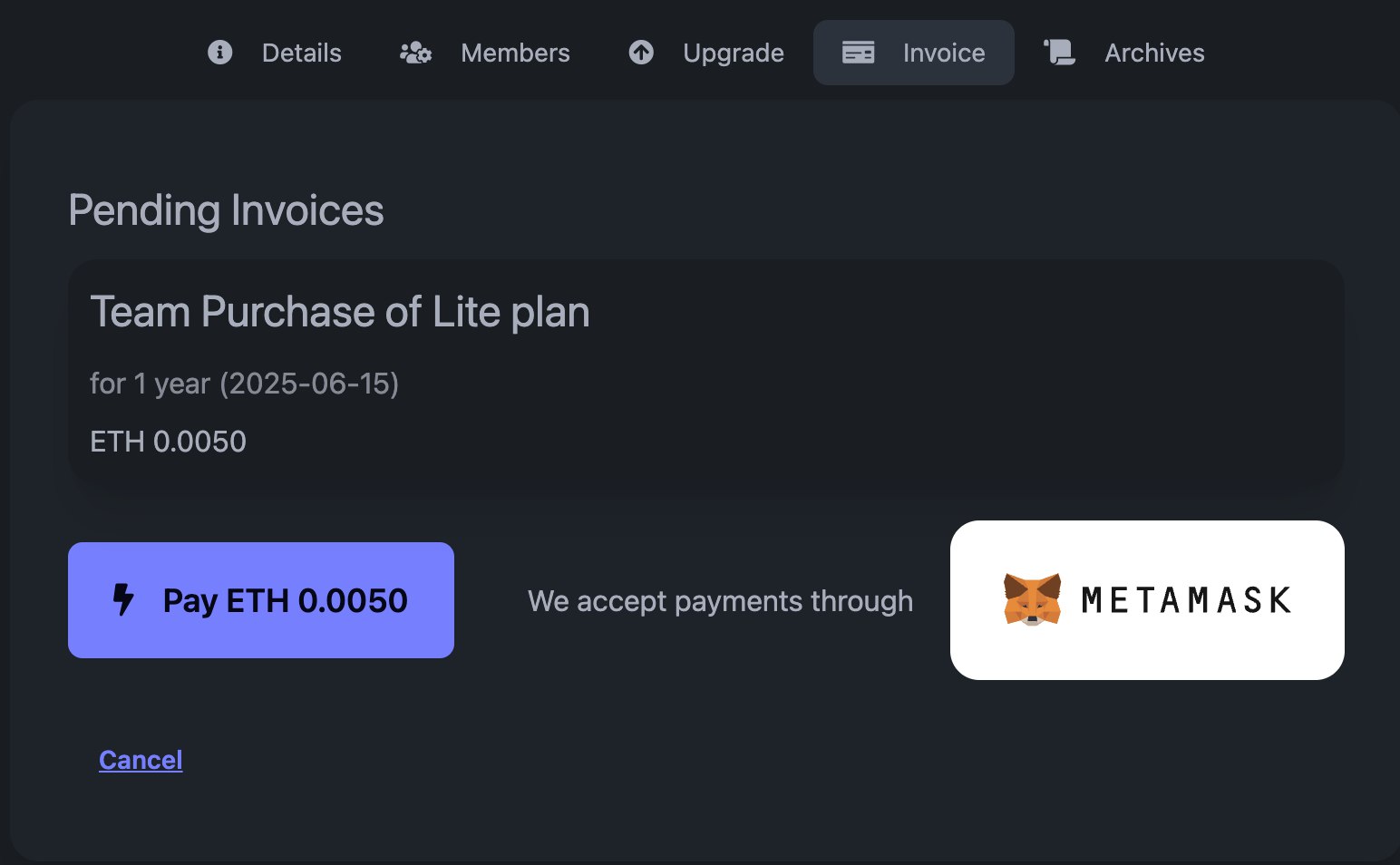1400x865 pixels.
Task: Switch to the Members tab
Action: tap(515, 53)
